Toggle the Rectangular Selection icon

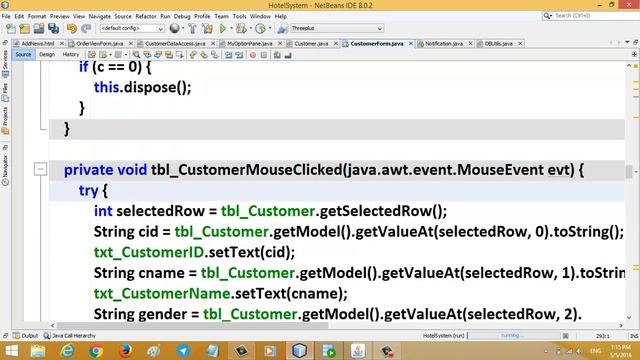click(x=180, y=55)
